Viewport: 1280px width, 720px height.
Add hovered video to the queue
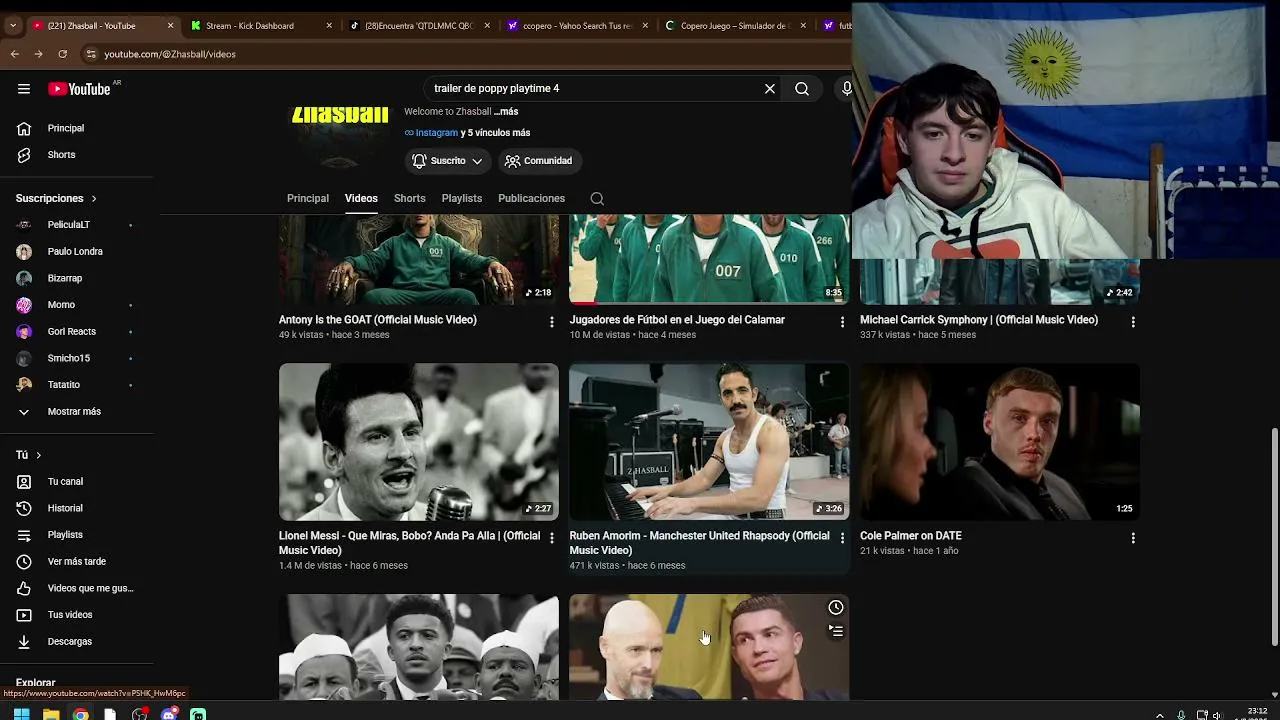click(836, 631)
